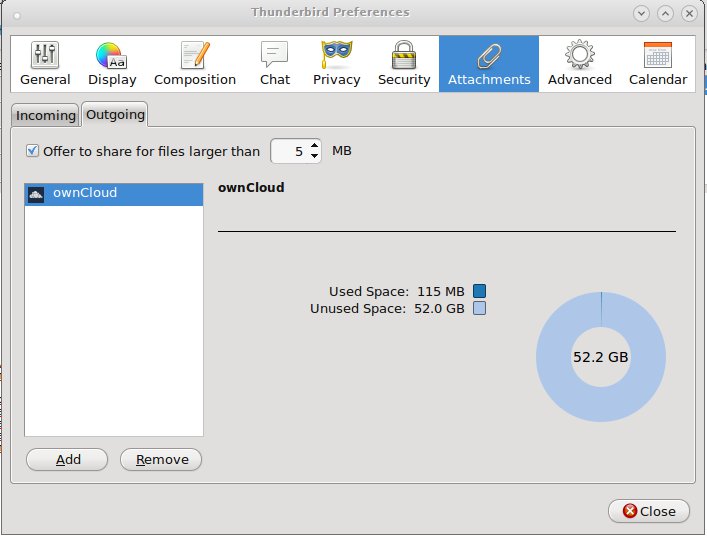707x537 pixels.
Task: Switch to the Incoming tab
Action: coord(46,115)
